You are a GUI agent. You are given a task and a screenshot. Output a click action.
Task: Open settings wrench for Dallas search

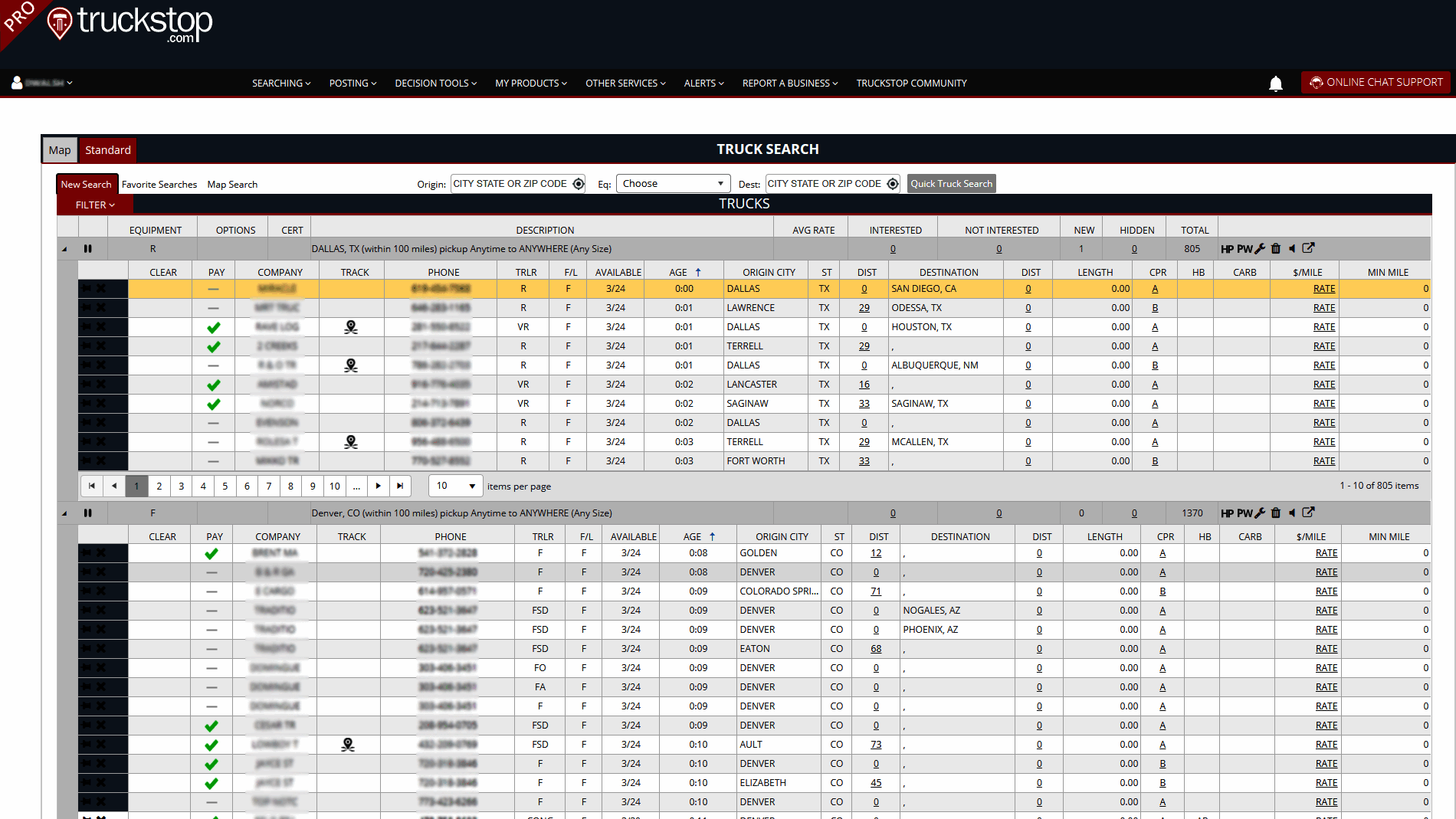[1260, 248]
